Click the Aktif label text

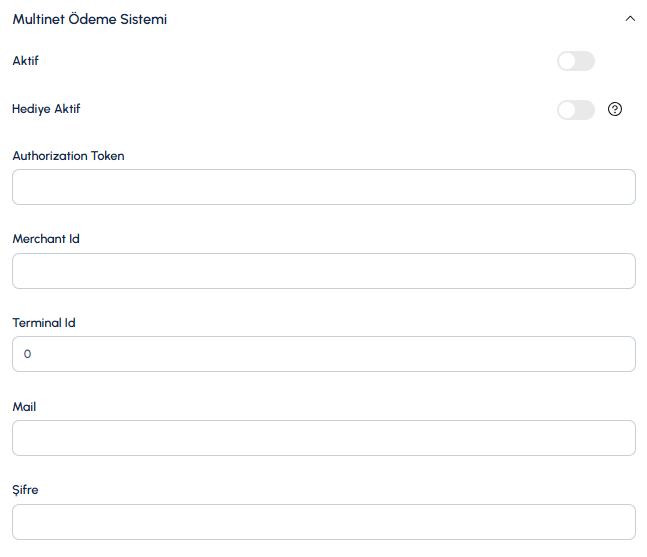[x=26, y=61]
